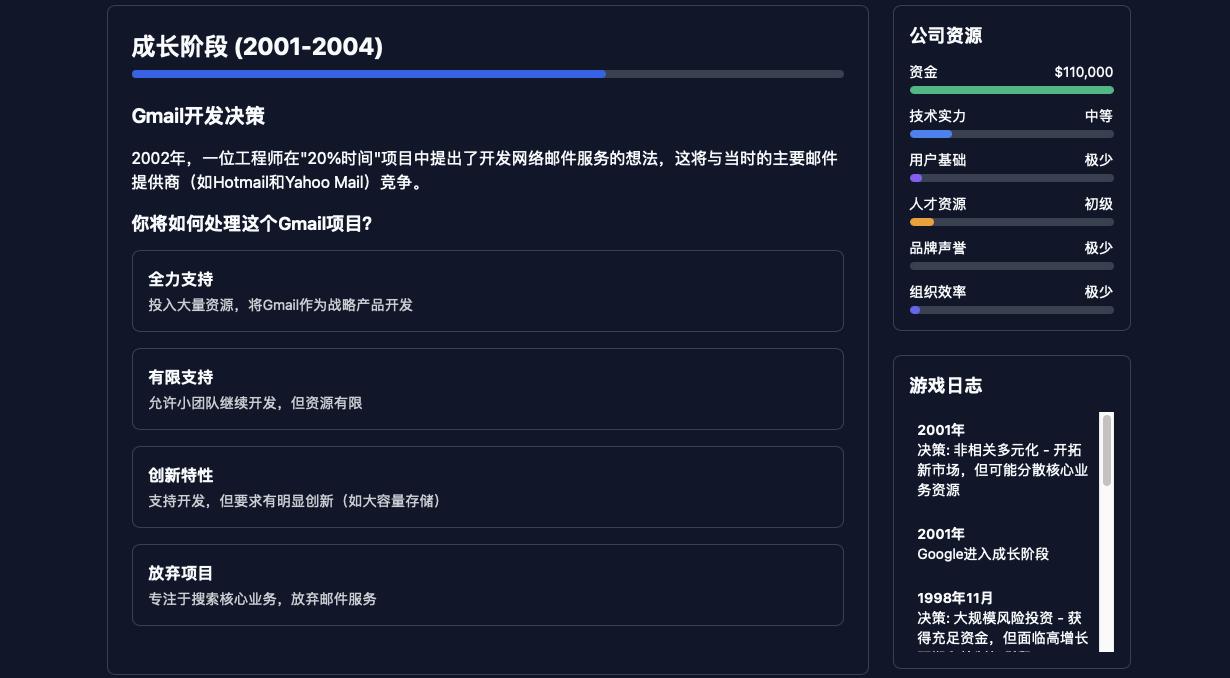Click the 非相关多元化 decision log entry
This screenshot has width=1230, height=678.
1003,470
